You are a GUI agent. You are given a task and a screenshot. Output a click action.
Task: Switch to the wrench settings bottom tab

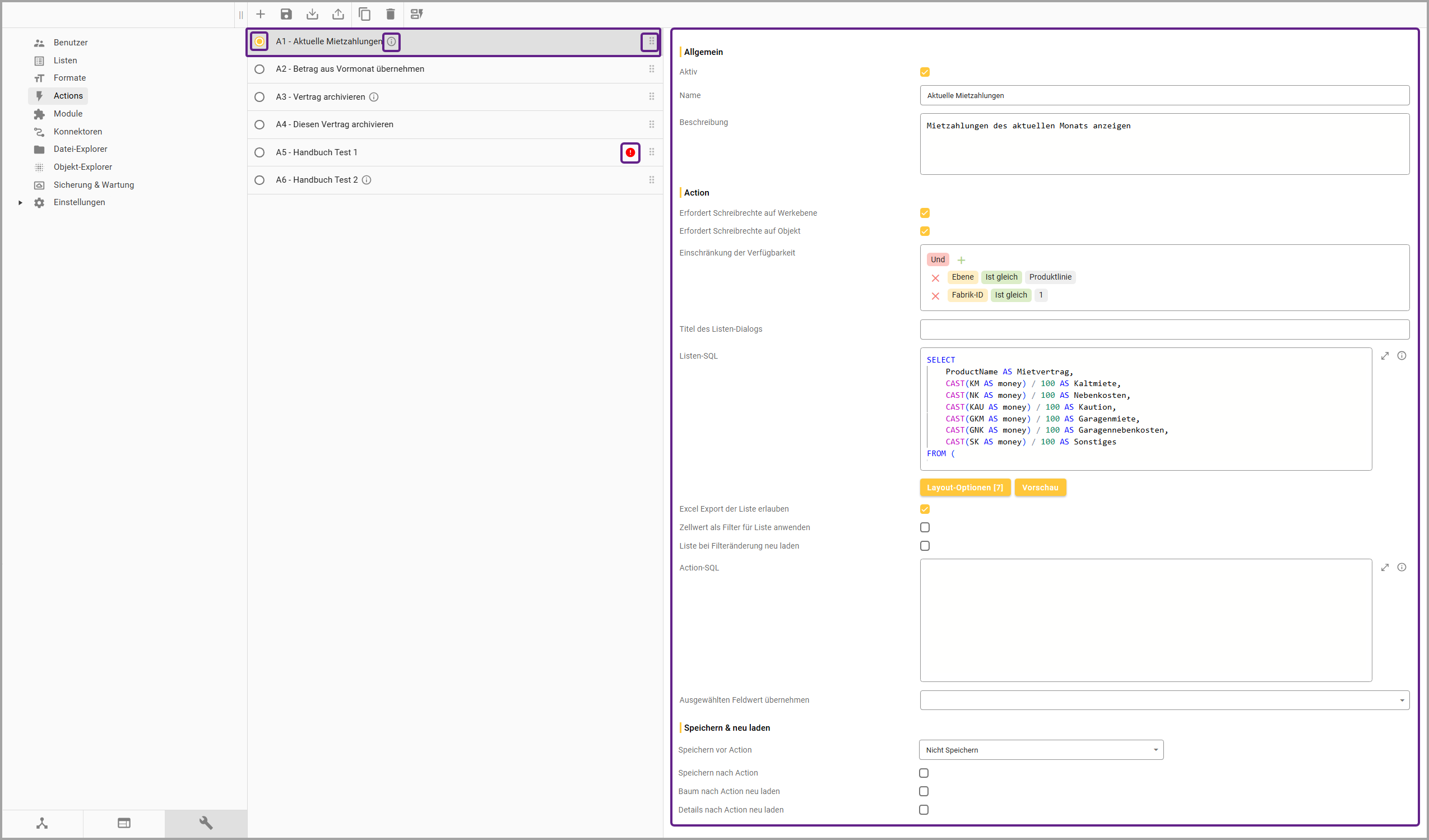(x=206, y=823)
